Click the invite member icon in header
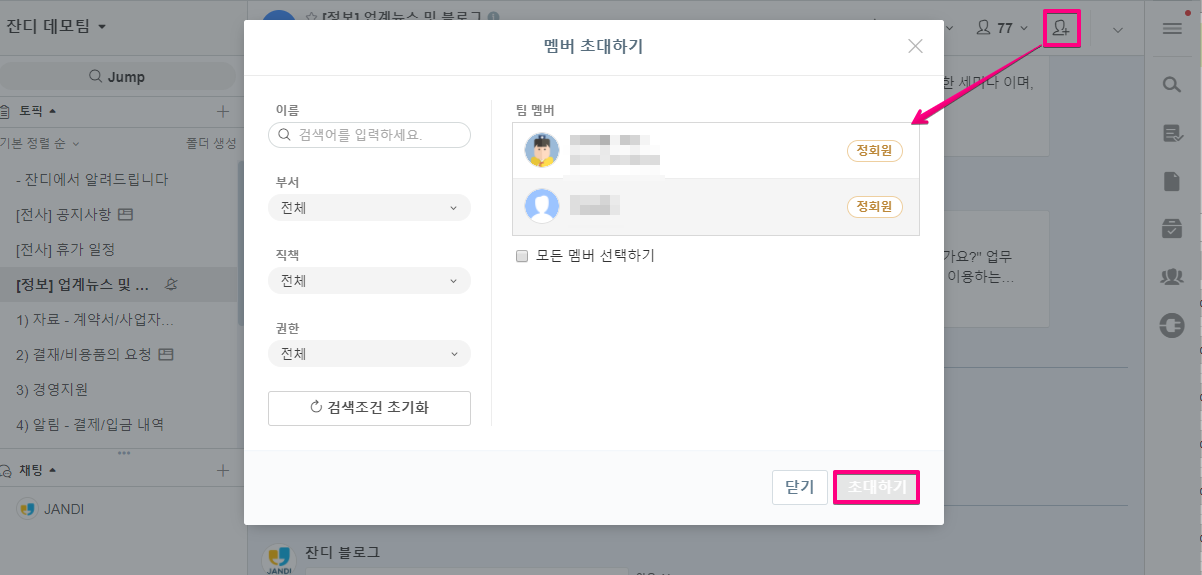The width and height of the screenshot is (1202, 575). point(1061,29)
